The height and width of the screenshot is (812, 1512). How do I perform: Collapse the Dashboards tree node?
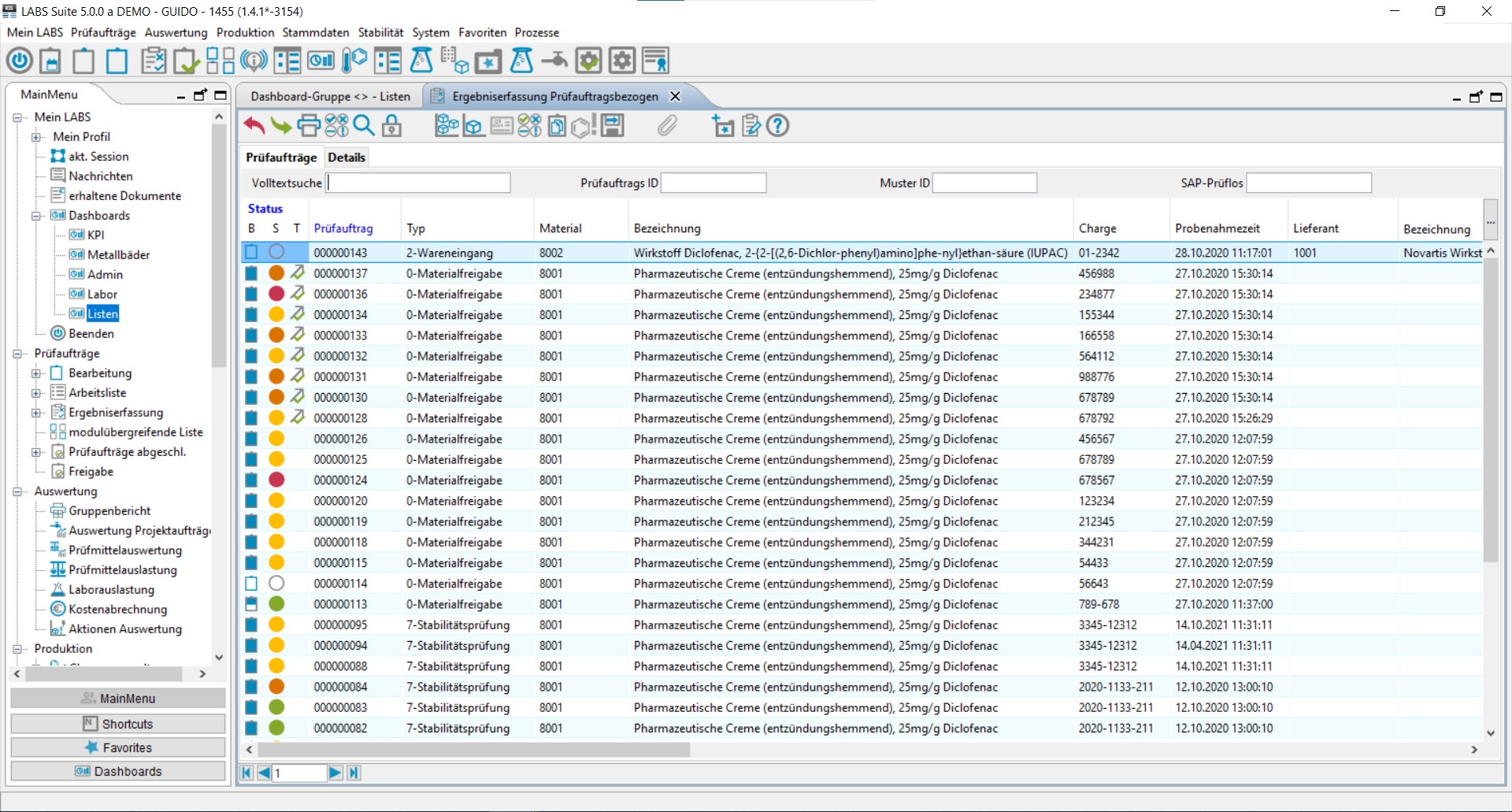36,216
